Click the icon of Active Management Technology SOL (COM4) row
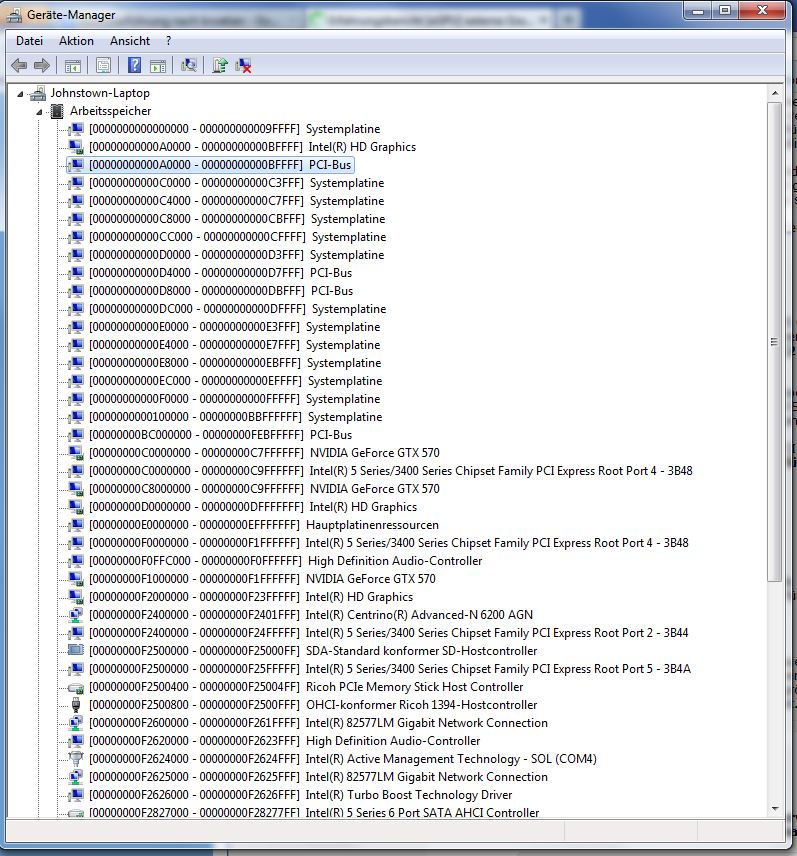Viewport: 797px width, 856px height. click(x=76, y=759)
